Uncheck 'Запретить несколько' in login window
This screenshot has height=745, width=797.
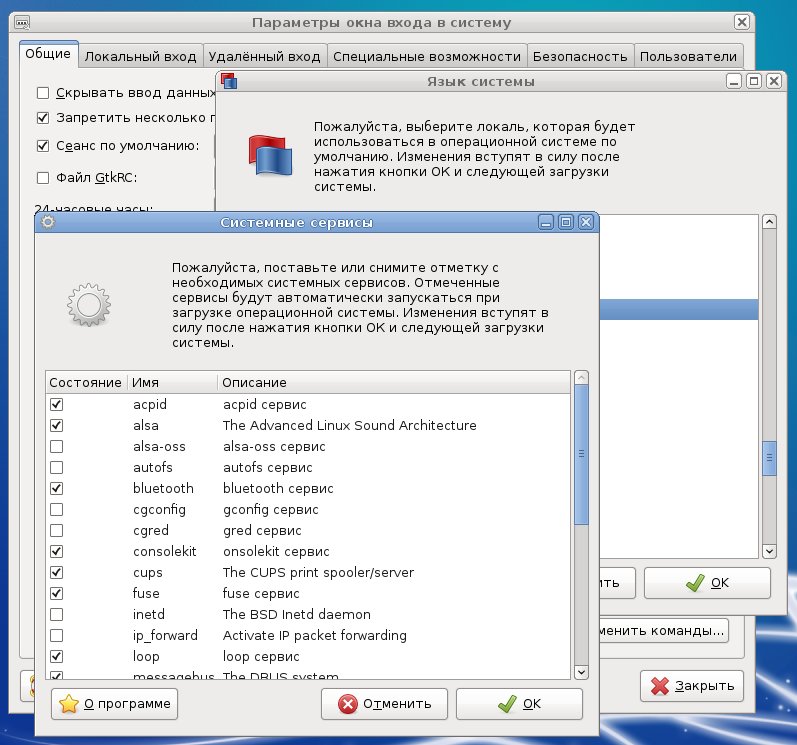click(43, 118)
